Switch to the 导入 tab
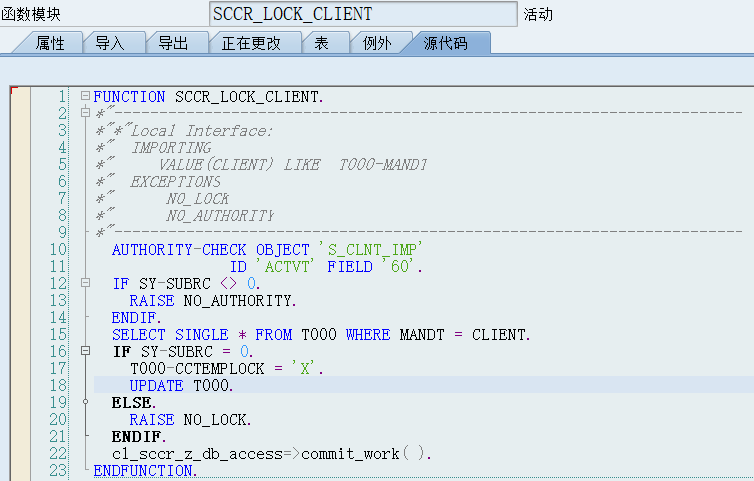This screenshot has width=754, height=481. click(x=110, y=43)
